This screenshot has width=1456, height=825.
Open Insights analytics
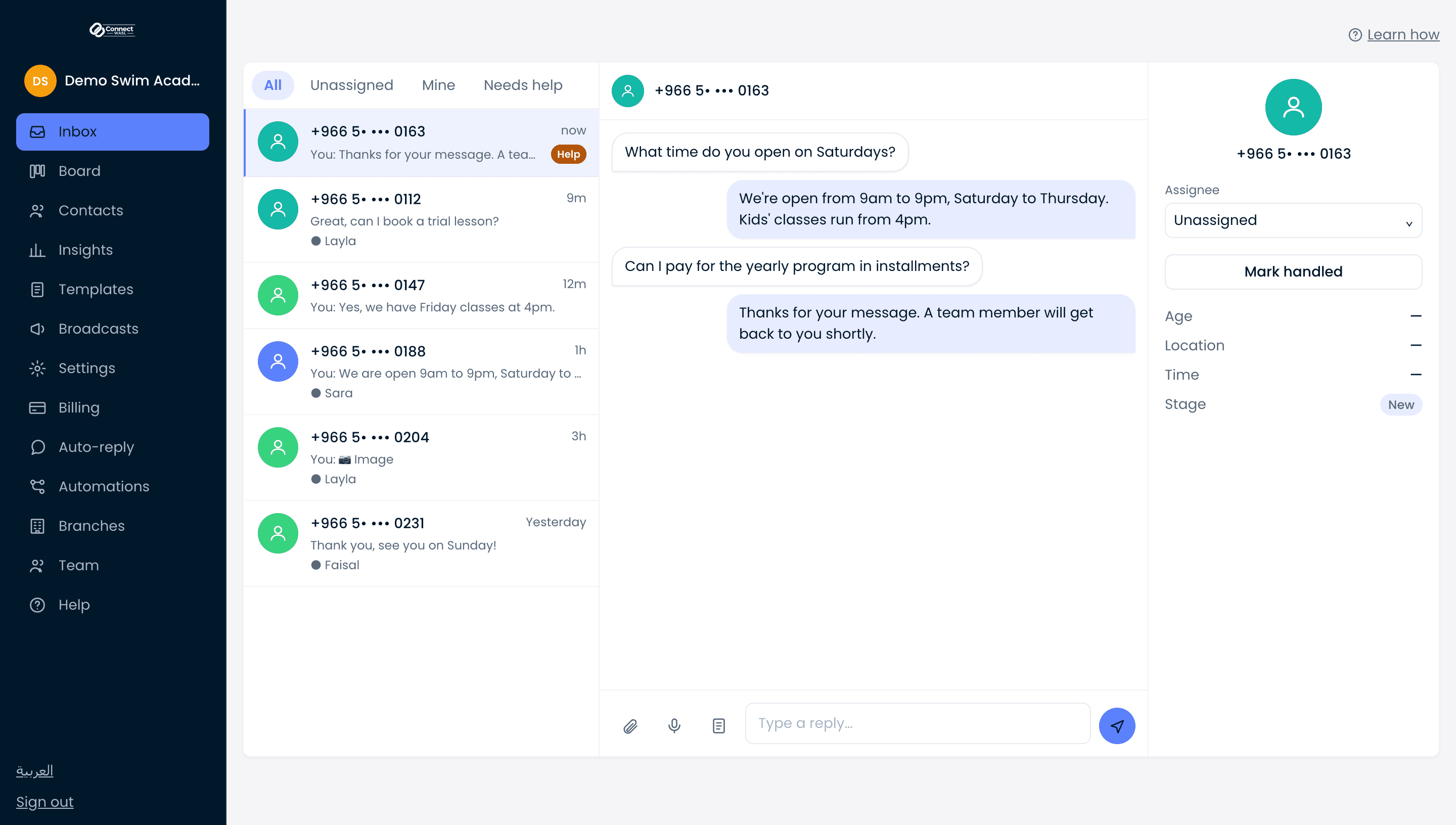(112, 250)
